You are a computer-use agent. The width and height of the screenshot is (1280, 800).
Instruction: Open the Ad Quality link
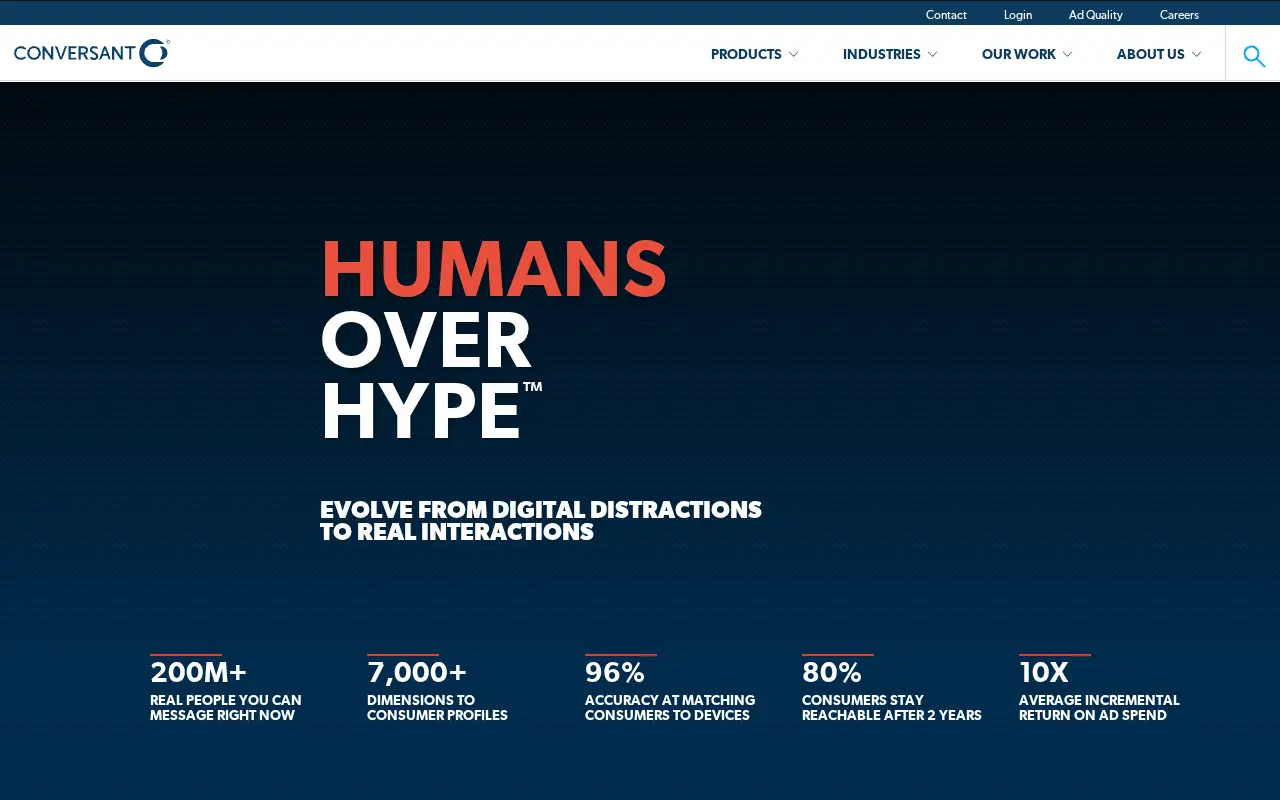pyautogui.click(x=1096, y=15)
